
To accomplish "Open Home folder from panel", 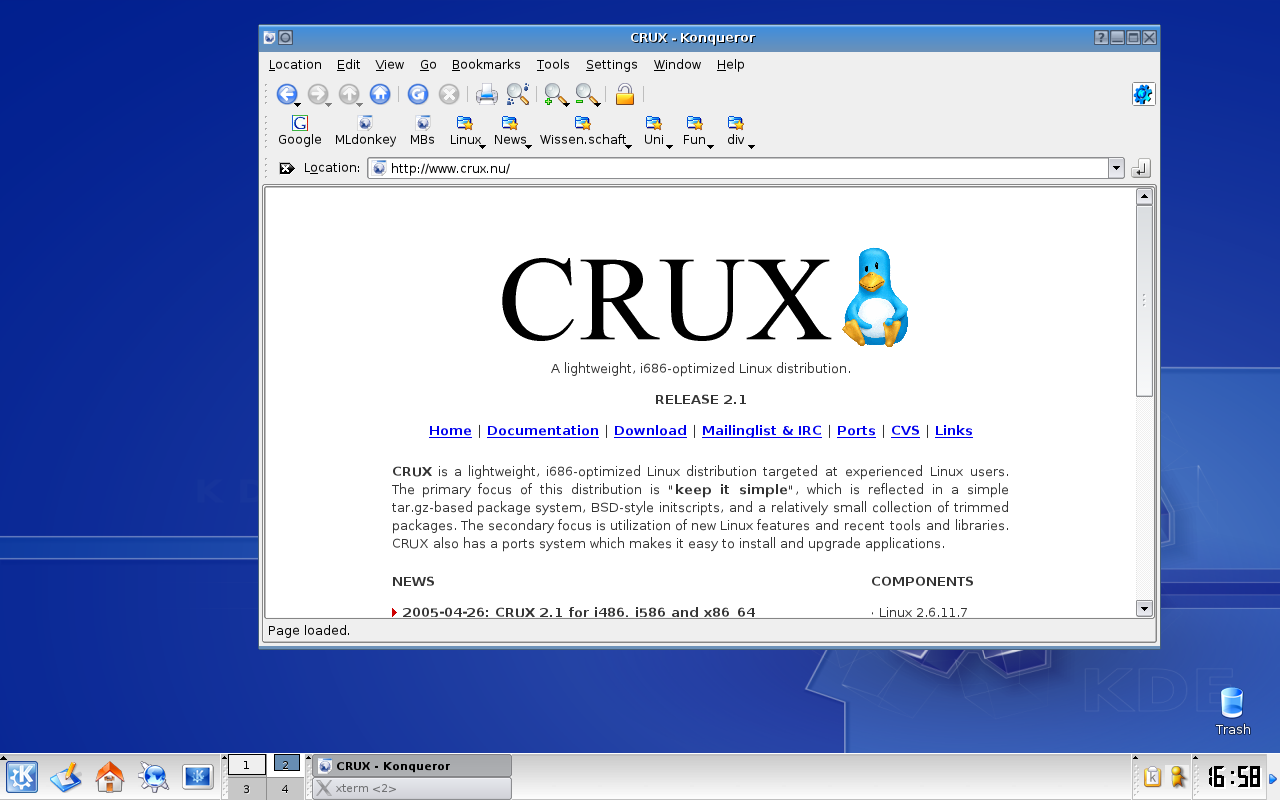I will coord(110,776).
